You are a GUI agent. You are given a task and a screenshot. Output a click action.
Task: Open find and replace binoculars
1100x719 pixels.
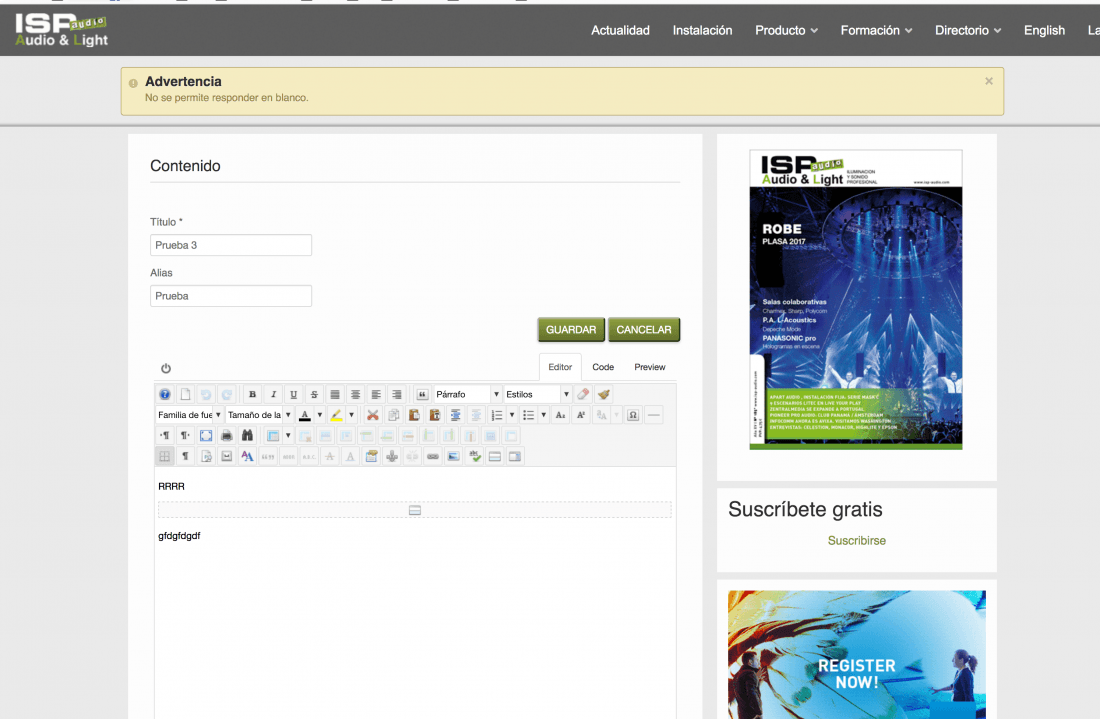(x=247, y=436)
